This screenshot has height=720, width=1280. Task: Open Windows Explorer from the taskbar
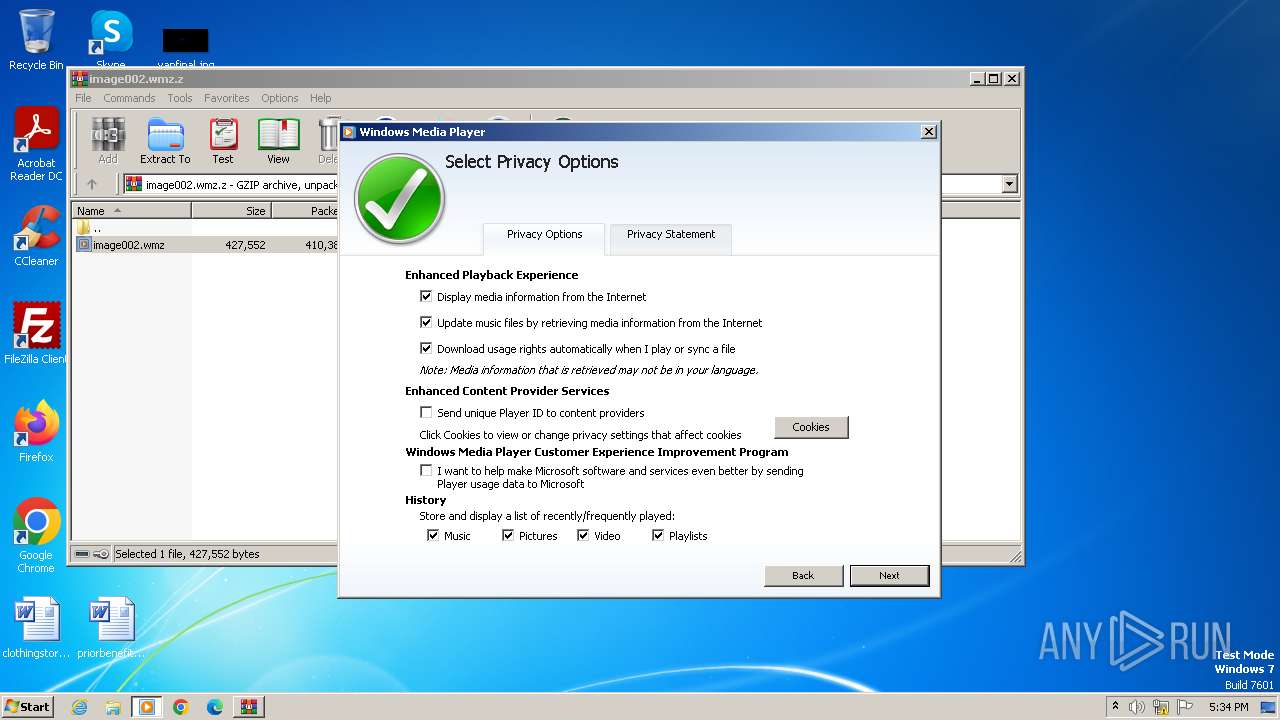pos(113,707)
